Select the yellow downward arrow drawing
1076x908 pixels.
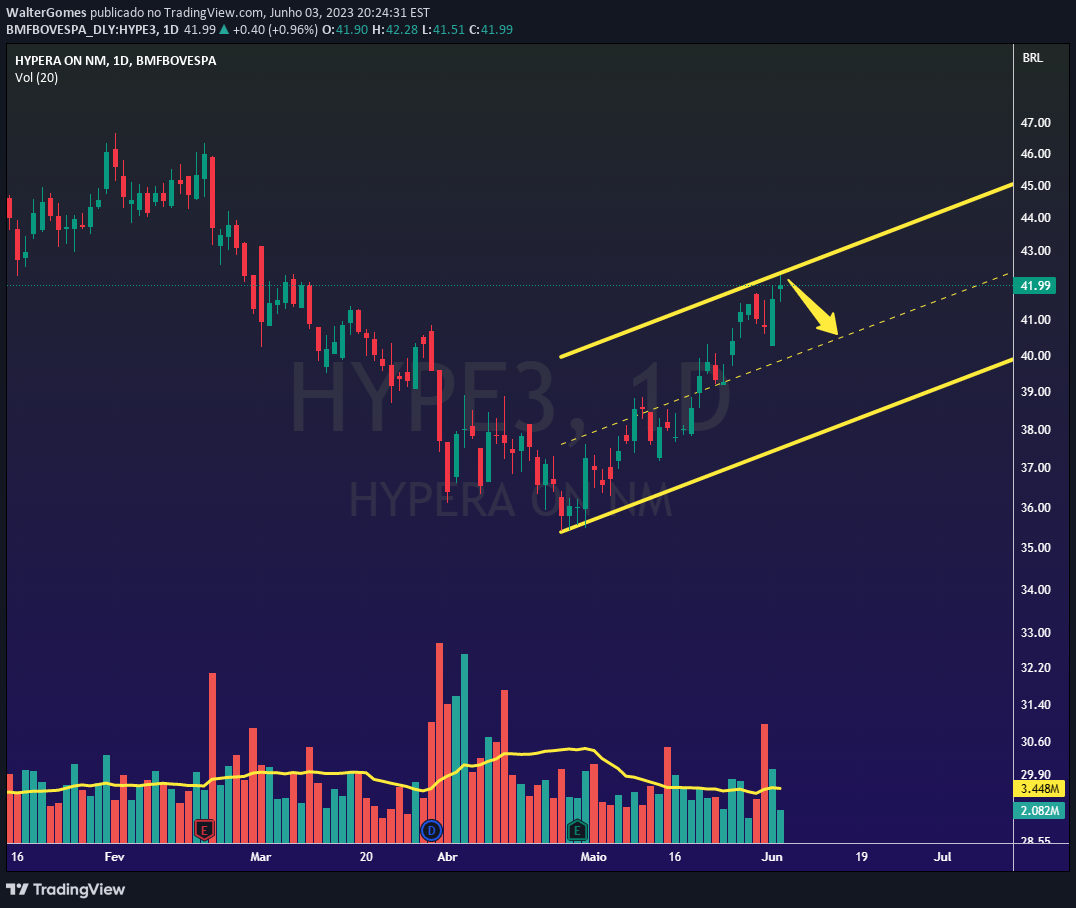(x=812, y=307)
